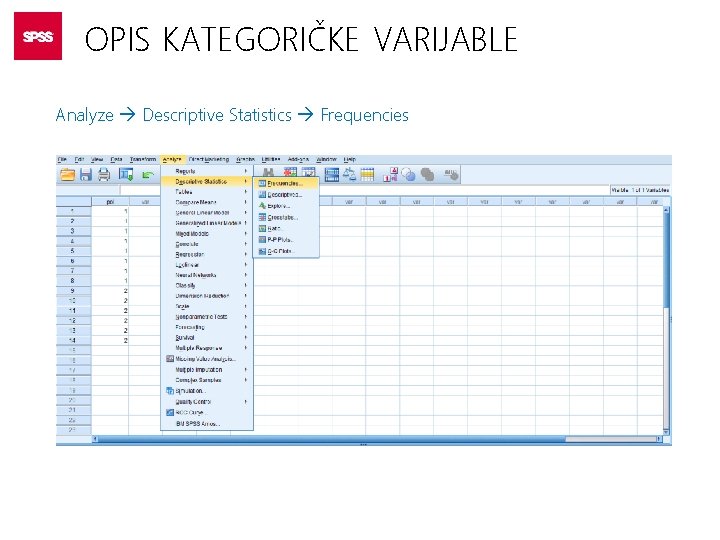720x540 pixels.
Task: Open Missing Value Analysis in the menu
Action: coord(207,359)
